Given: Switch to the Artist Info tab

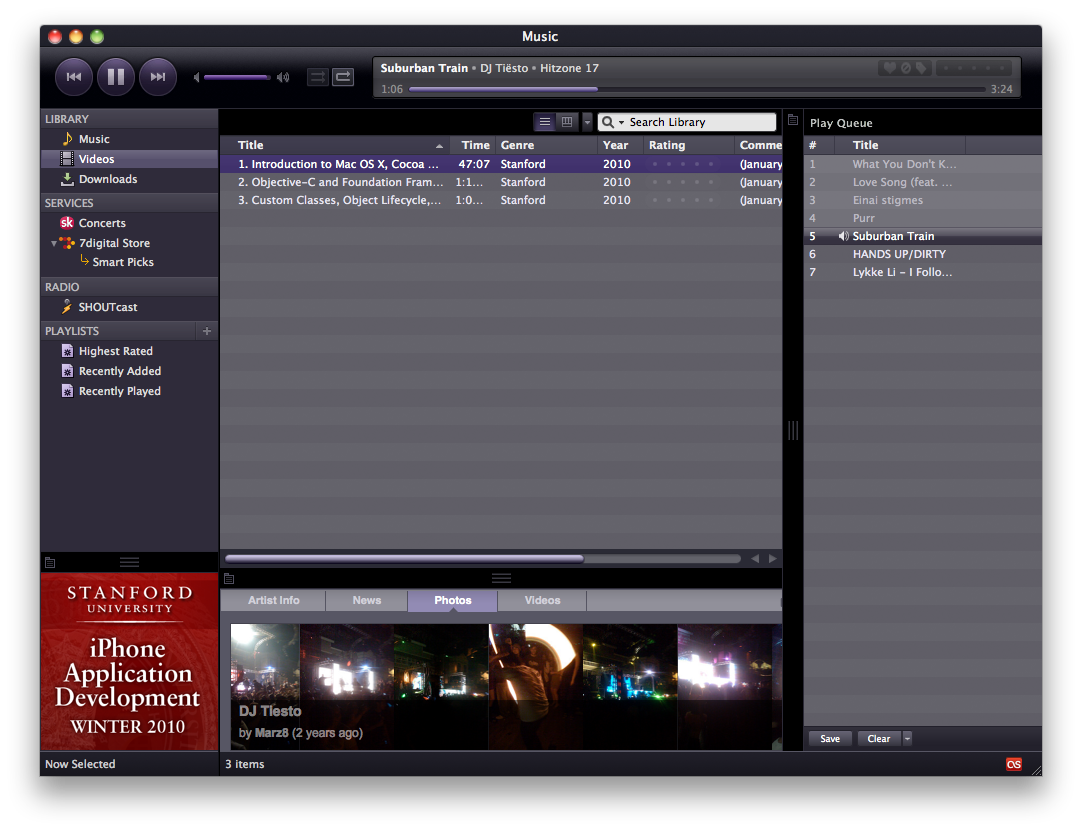Looking at the screenshot, I should point(273,600).
